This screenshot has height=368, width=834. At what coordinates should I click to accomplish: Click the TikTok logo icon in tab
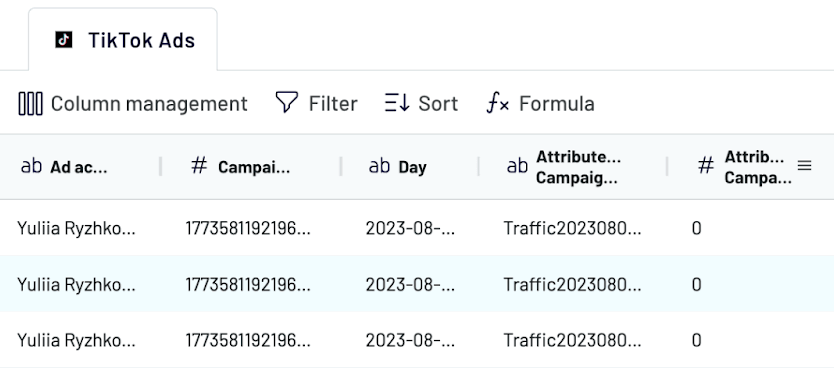(64, 40)
